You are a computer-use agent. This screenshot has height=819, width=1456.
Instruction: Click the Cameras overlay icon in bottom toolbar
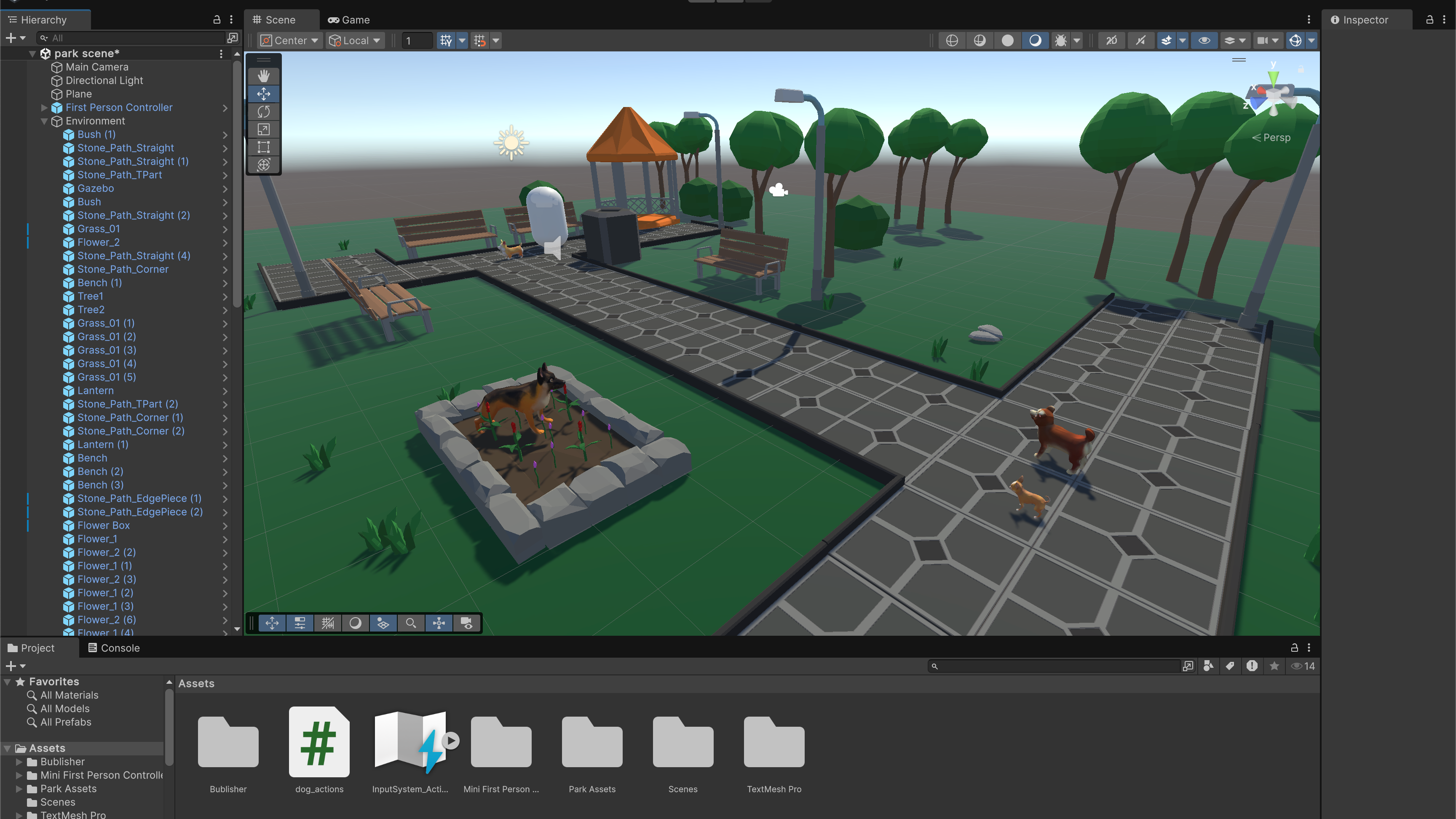click(x=466, y=623)
